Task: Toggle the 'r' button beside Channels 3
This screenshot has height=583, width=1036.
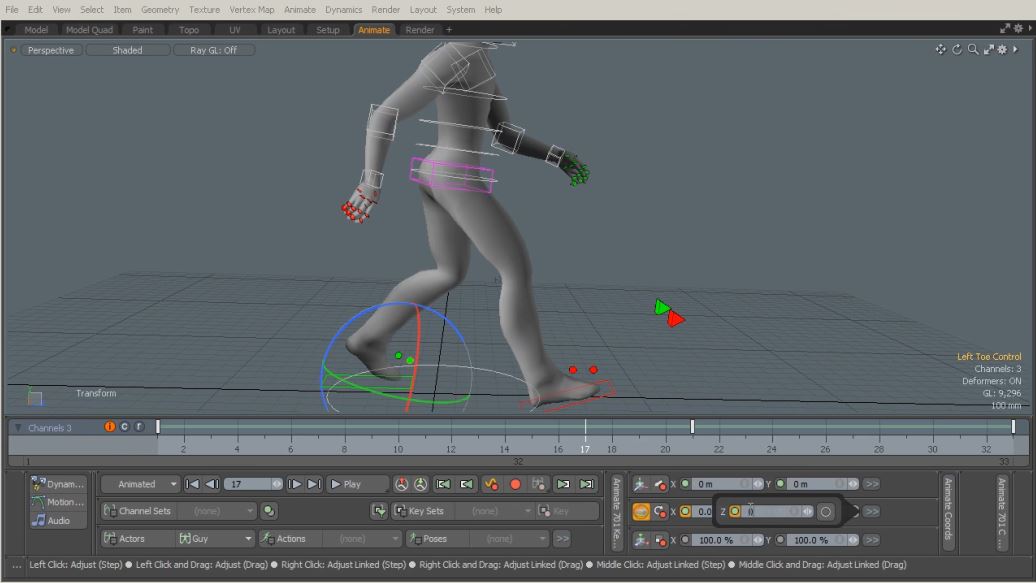Action: [139, 427]
